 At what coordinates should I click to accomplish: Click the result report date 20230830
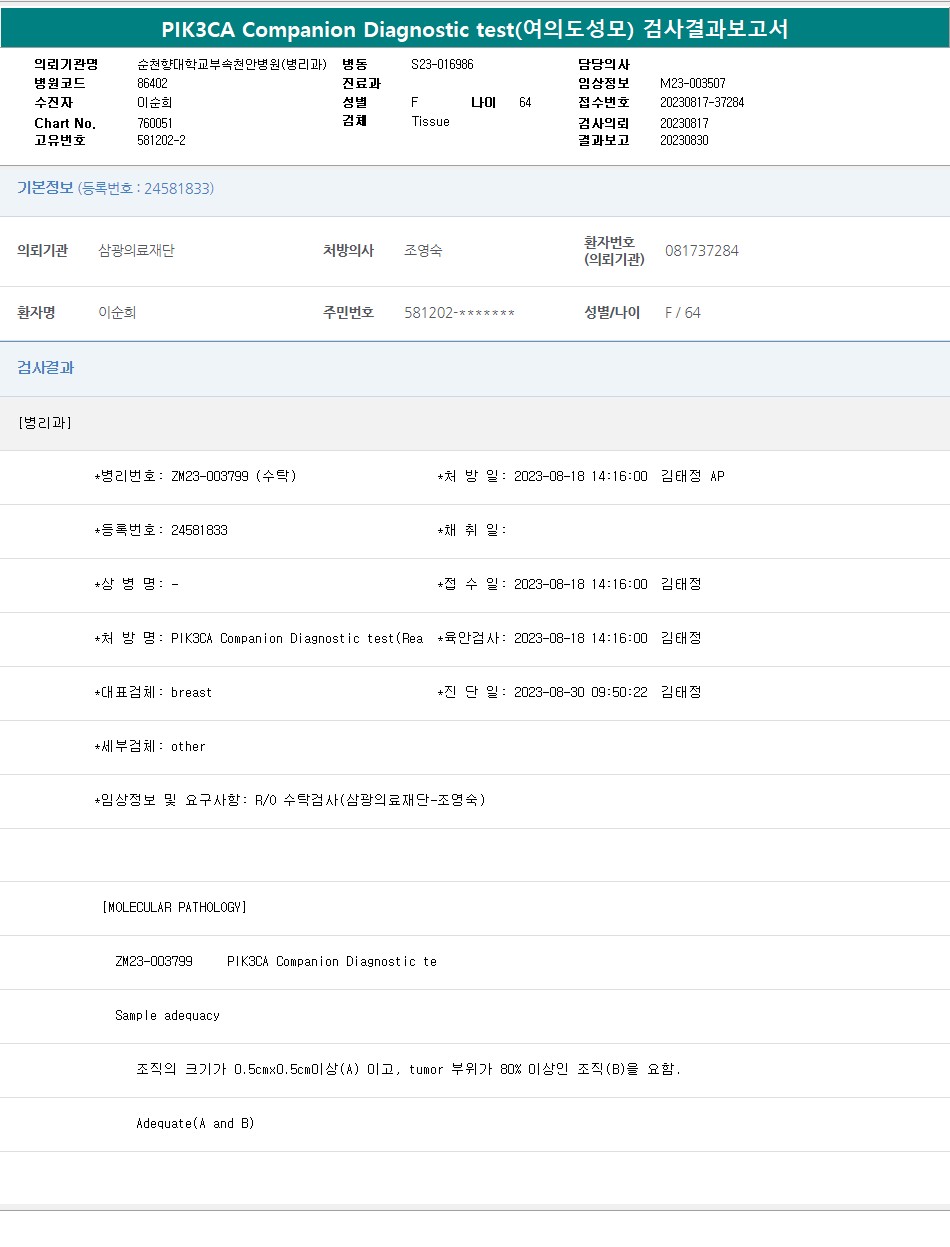[x=684, y=141]
